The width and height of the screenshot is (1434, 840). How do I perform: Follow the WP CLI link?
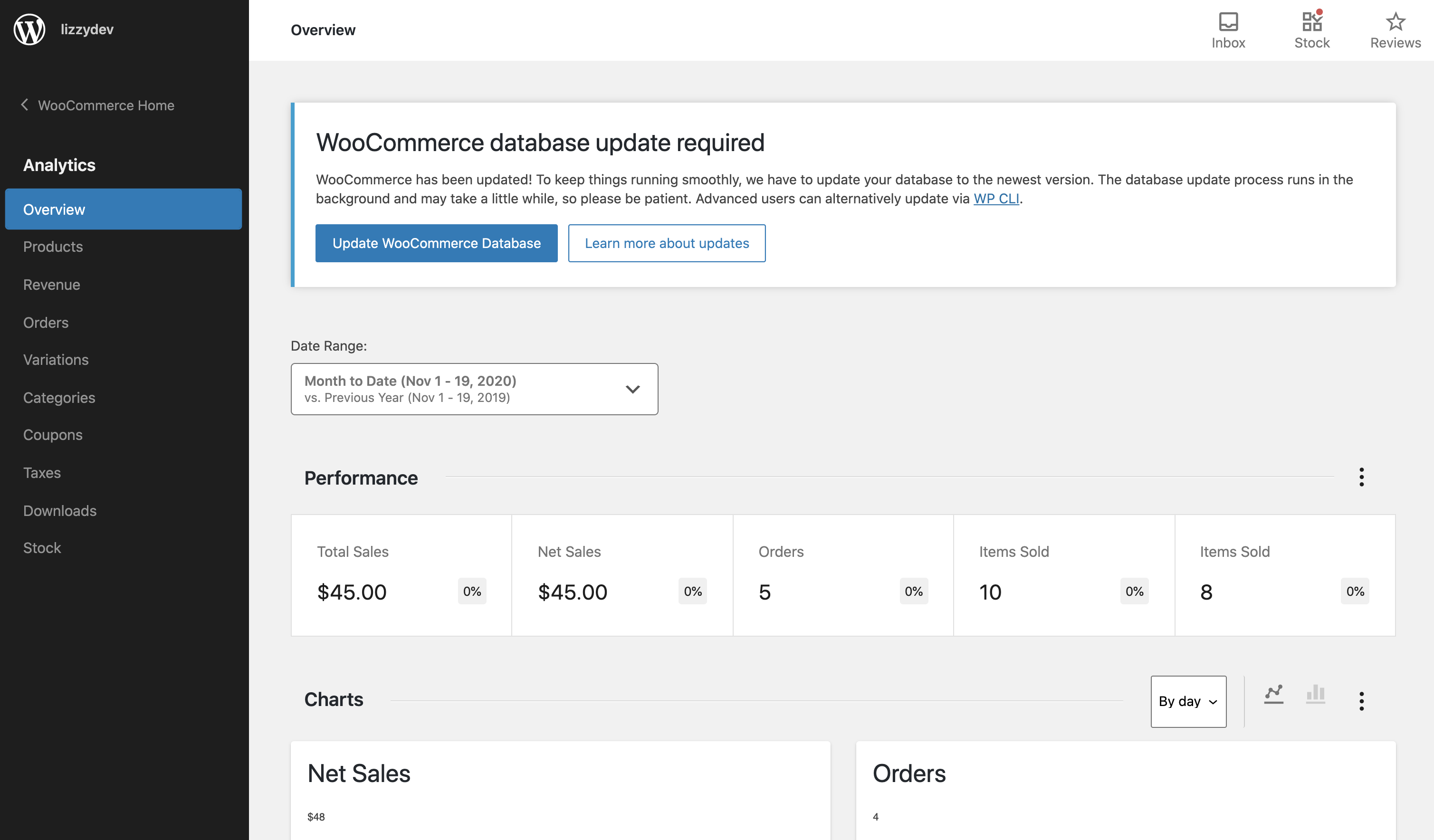[996, 199]
